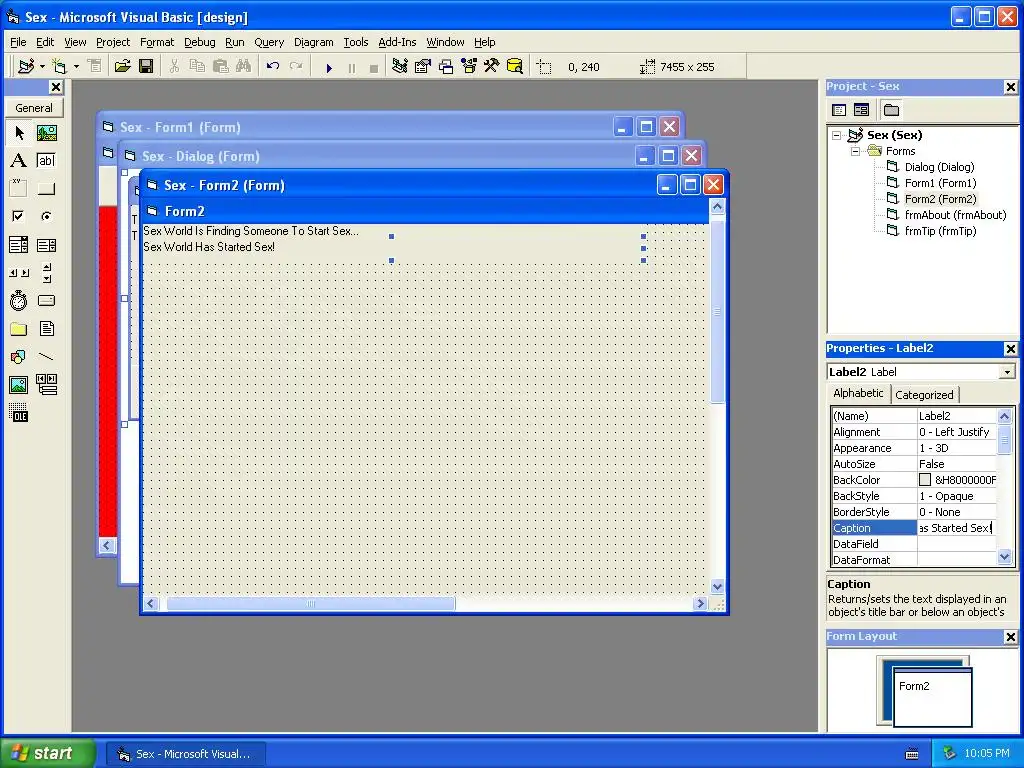Viewport: 1024px width, 768px height.
Task: Collapse the Forms folder in project tree
Action: coord(856,151)
